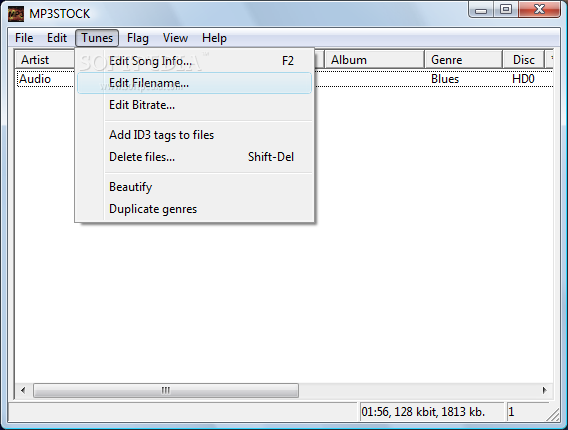Minimize the MP3STOCK window
568x430 pixels.
481,10
